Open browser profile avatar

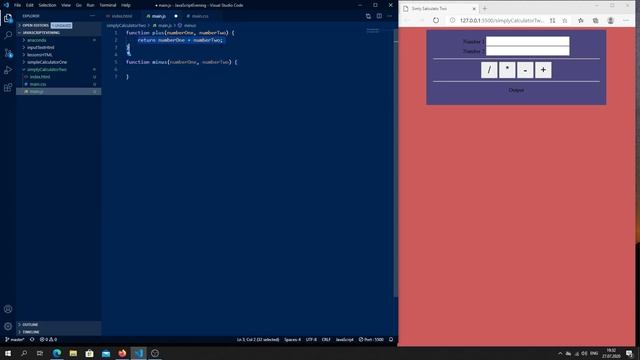(611, 20)
